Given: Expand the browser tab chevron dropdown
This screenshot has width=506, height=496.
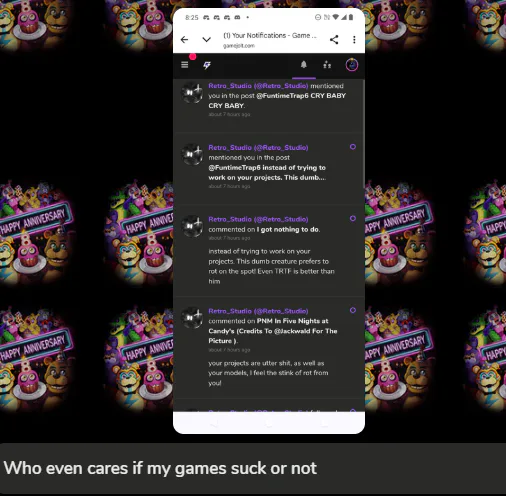Looking at the screenshot, I should pos(207,40).
